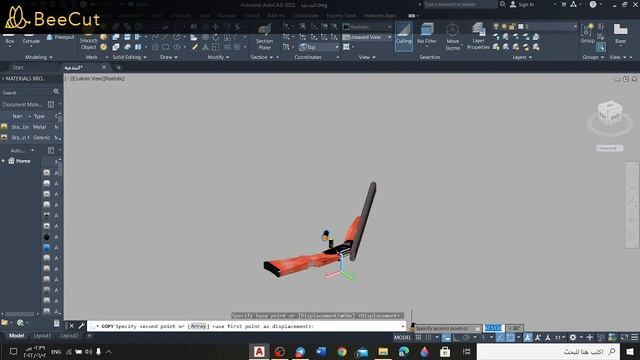Open the No Filter selection dropdown
Image resolution: width=640 pixels, height=360 pixels.
click(427, 34)
